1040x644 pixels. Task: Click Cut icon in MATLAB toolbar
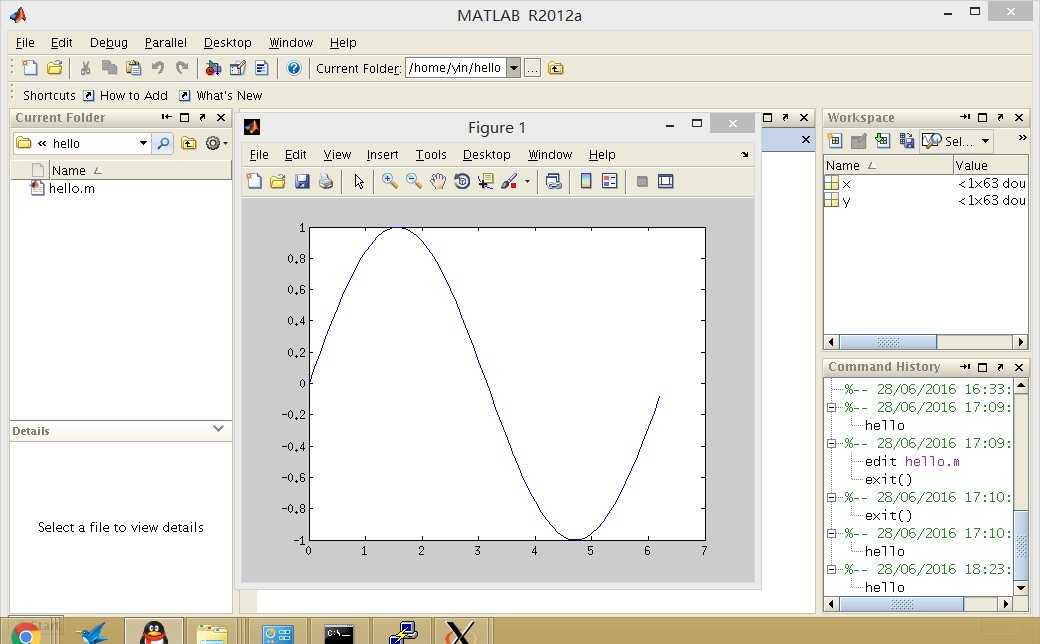85,68
